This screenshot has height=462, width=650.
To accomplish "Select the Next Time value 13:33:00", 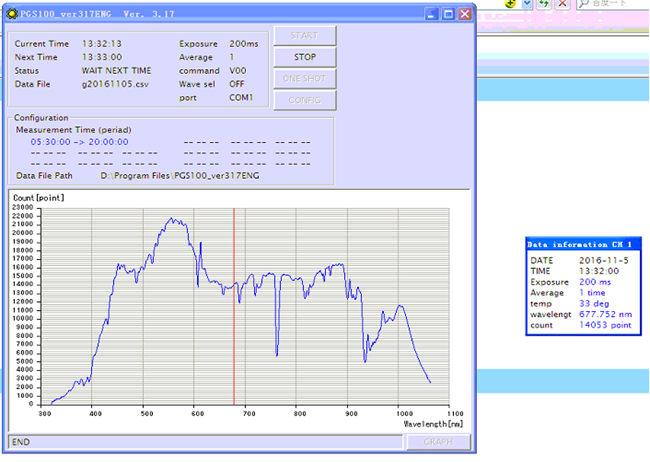I will 102,57.
